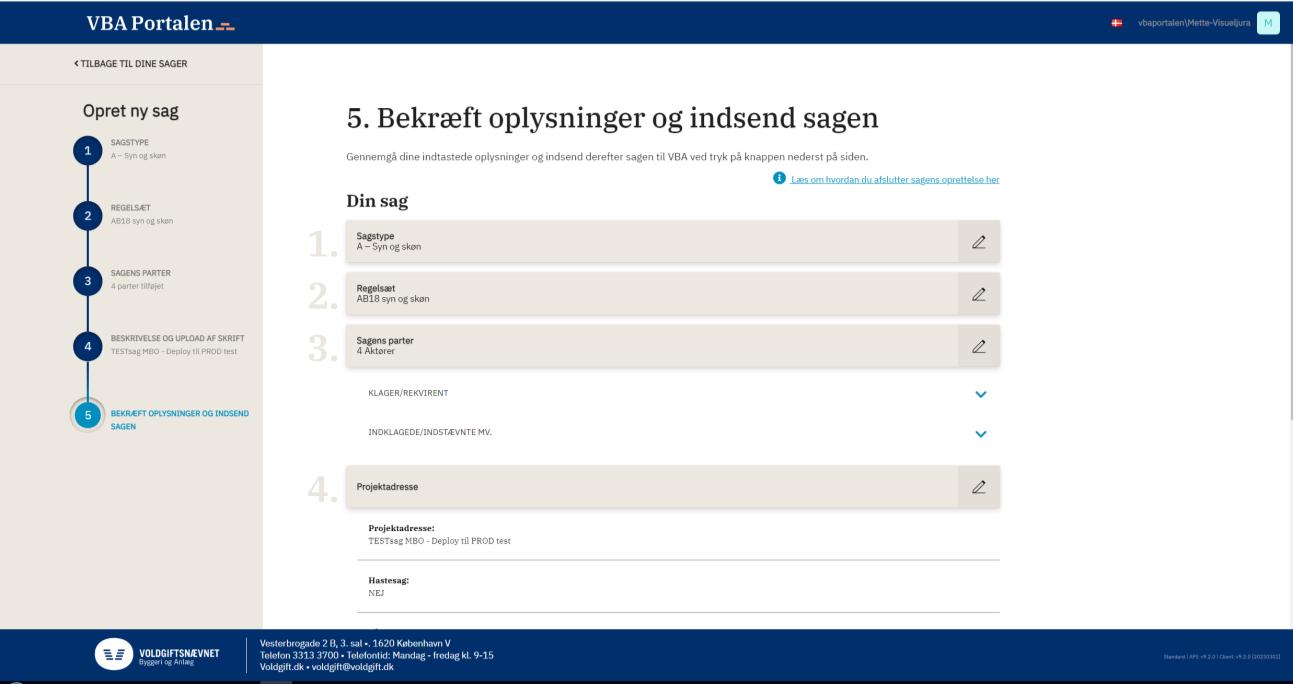Image resolution: width=1293 pixels, height=684 pixels.
Task: Click the Hastesag 'NEJ' value
Action: (376, 593)
